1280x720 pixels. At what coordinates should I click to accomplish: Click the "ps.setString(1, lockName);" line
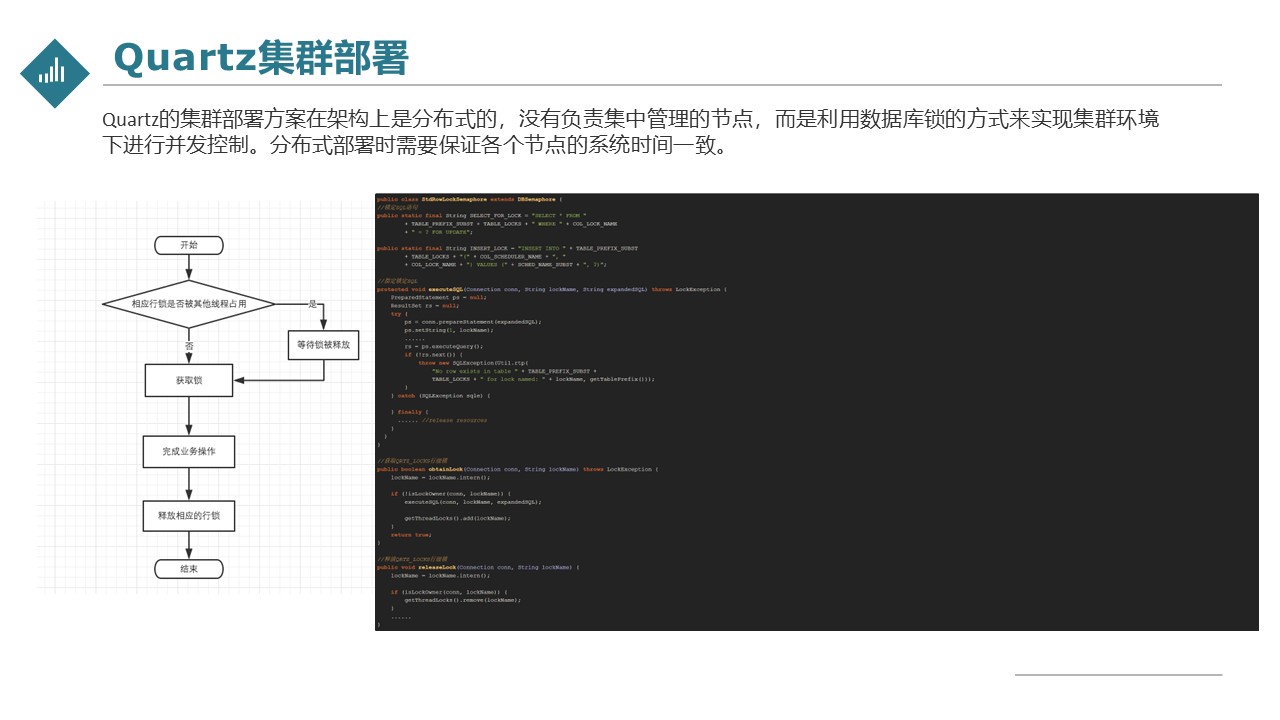click(449, 330)
